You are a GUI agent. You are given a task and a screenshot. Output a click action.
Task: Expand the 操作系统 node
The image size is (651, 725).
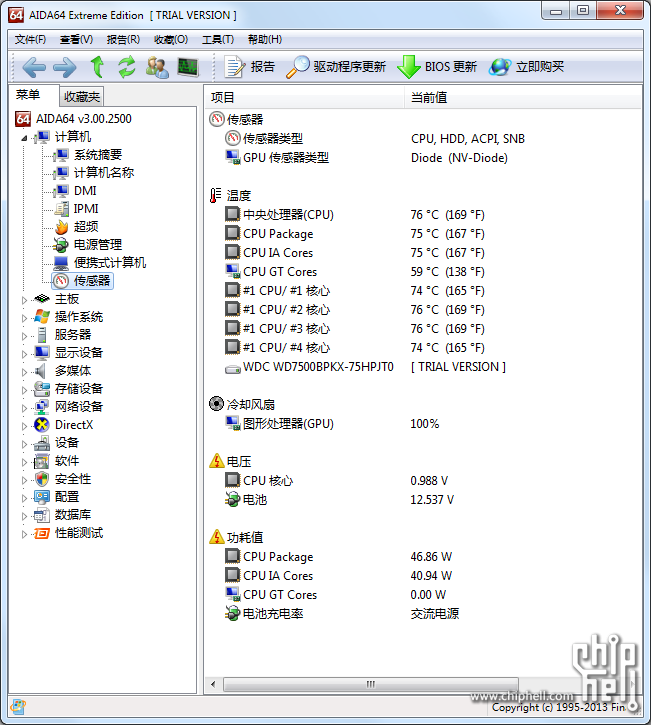pos(24,318)
